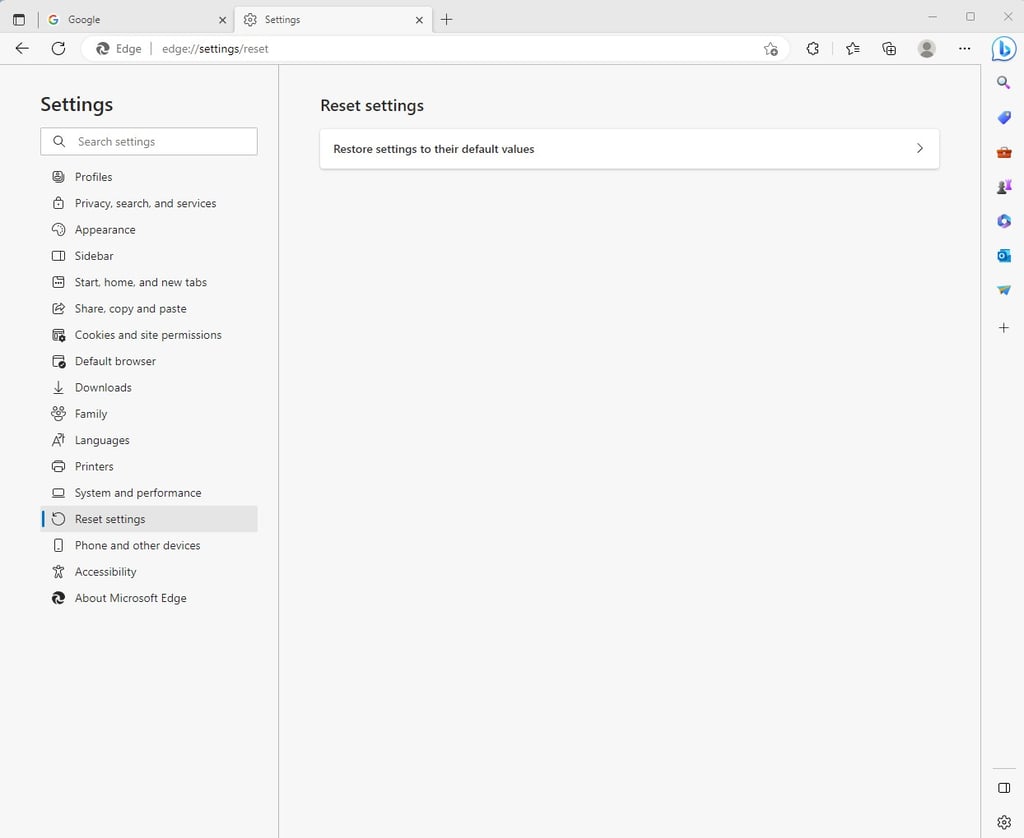Open Share, copy and paste settings
1024x838 pixels.
149,308
